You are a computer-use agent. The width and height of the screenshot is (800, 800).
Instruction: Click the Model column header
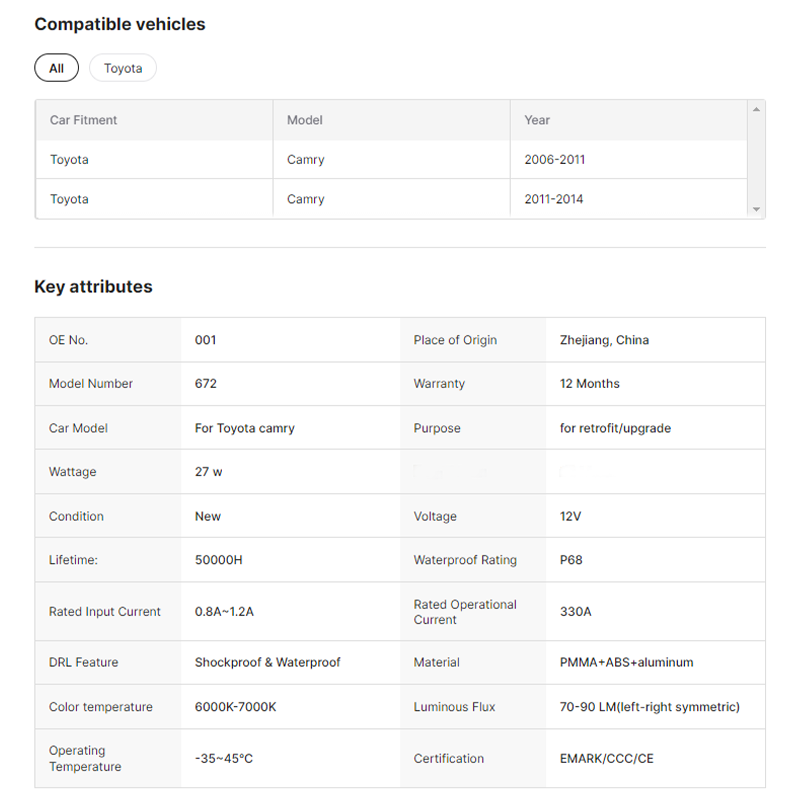[x=305, y=120]
